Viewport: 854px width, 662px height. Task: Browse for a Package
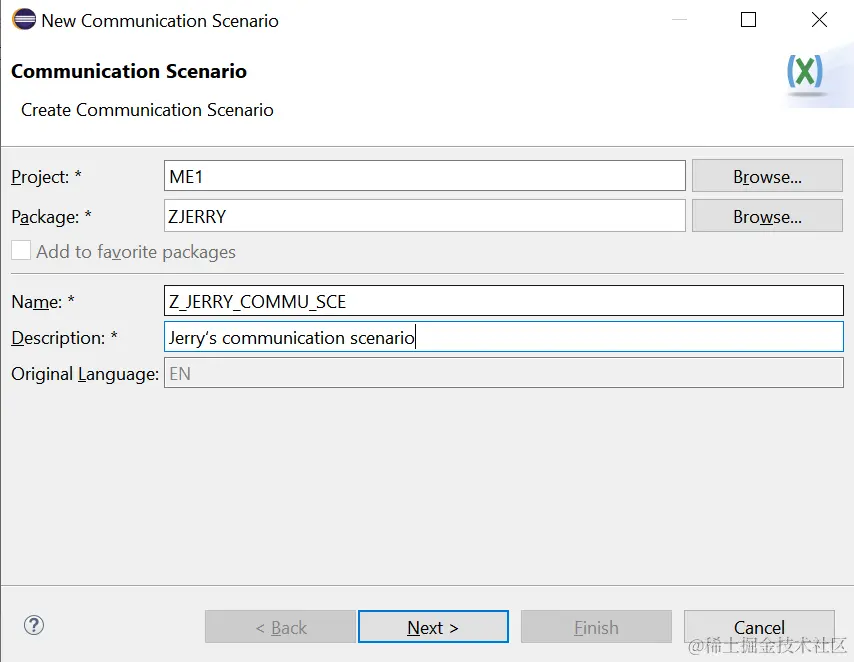click(767, 217)
